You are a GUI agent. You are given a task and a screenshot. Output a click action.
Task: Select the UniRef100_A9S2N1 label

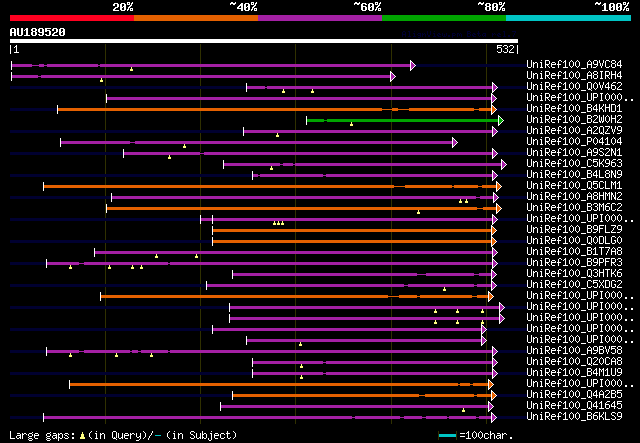[x=574, y=152]
